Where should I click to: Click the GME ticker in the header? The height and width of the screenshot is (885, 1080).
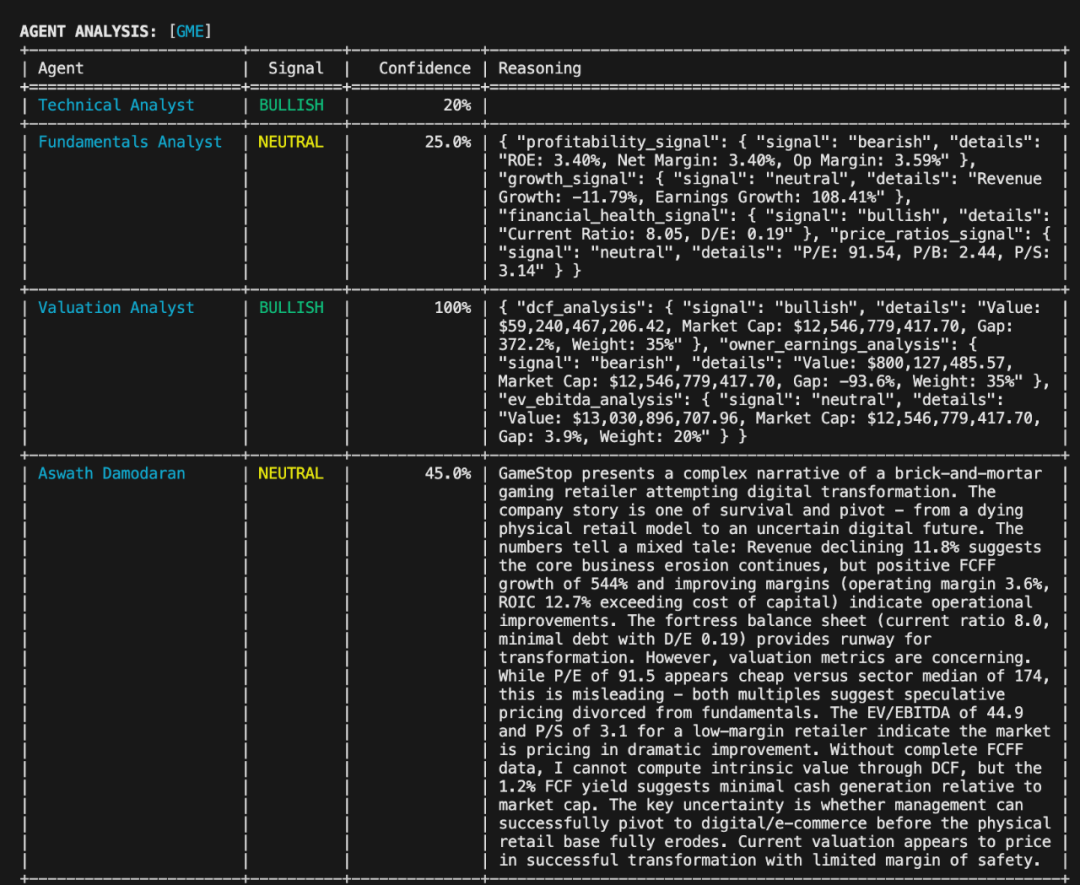pos(190,32)
